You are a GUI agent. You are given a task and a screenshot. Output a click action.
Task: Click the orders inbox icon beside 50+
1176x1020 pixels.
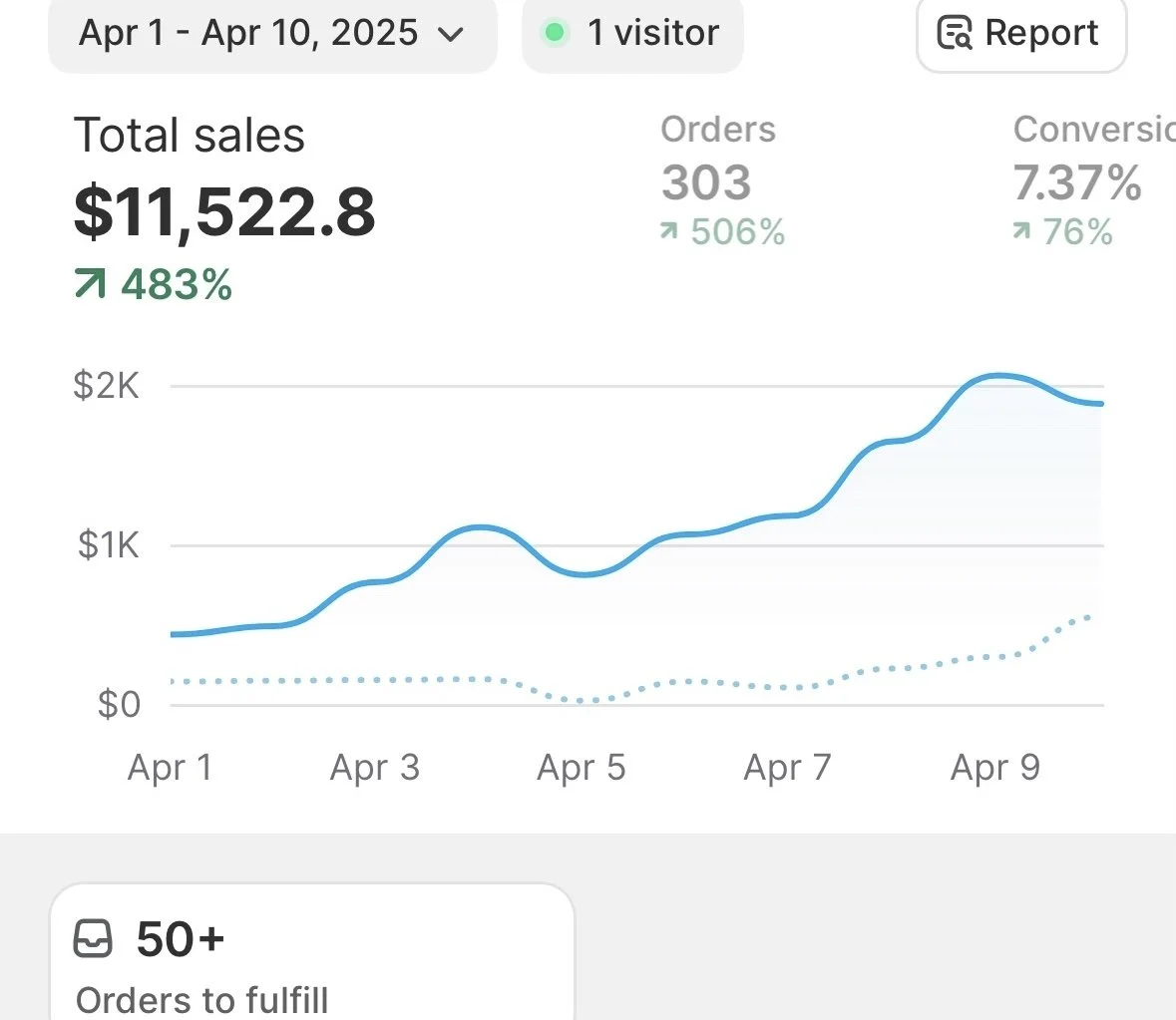[x=95, y=937]
